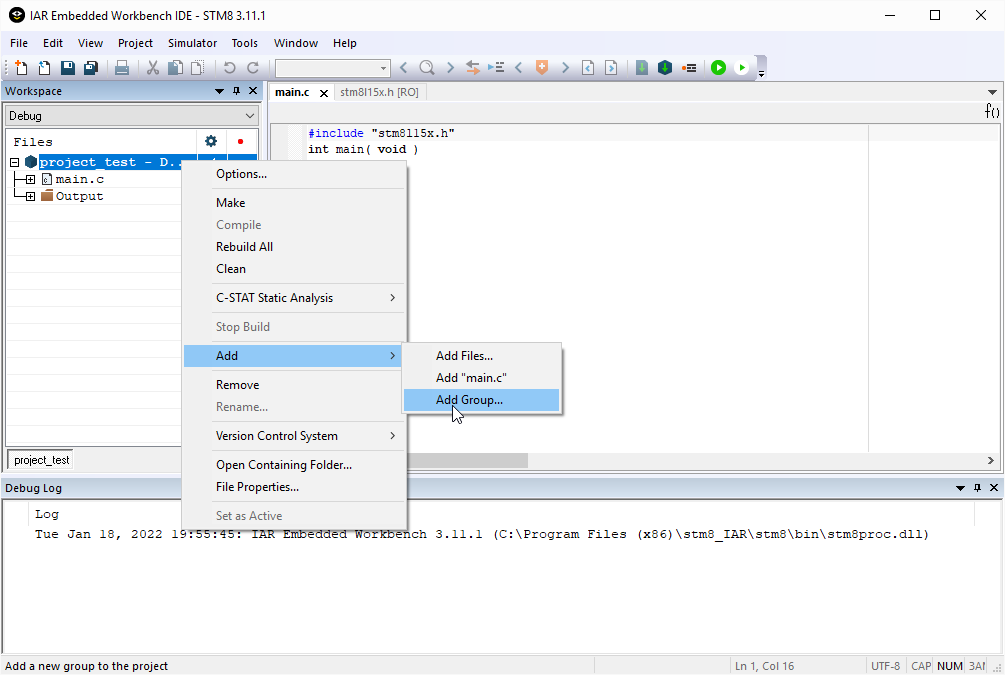Close the Workspace panel

(x=253, y=91)
